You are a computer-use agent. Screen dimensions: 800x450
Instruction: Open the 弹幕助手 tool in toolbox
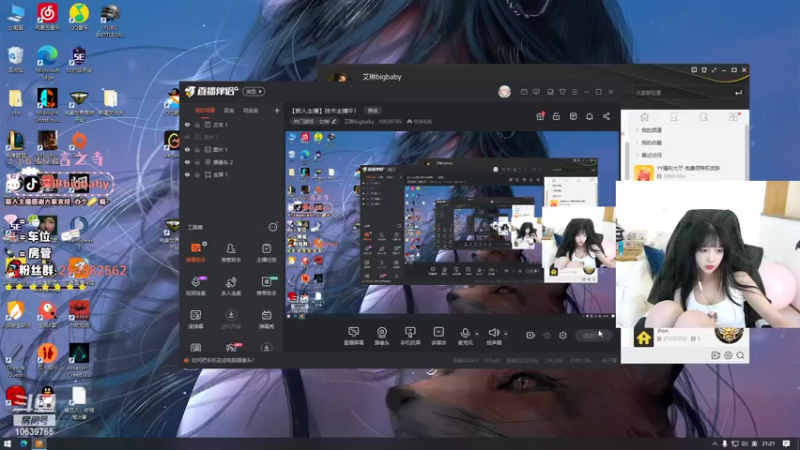(x=195, y=252)
